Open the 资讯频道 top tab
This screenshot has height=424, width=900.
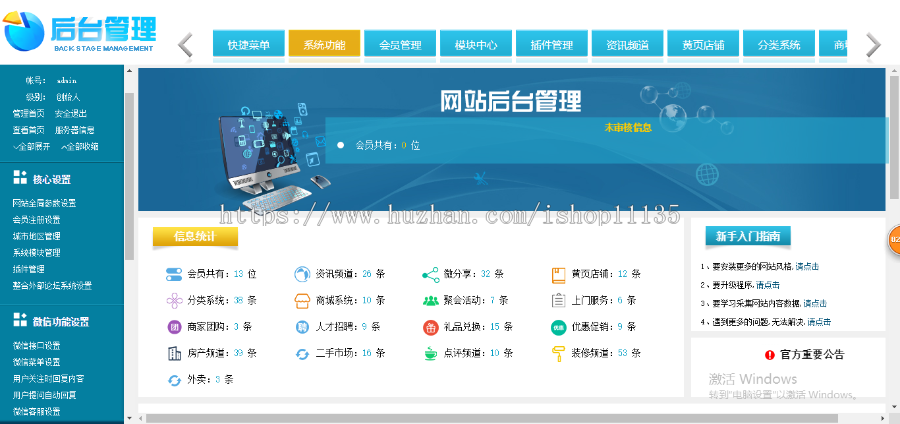click(x=627, y=45)
